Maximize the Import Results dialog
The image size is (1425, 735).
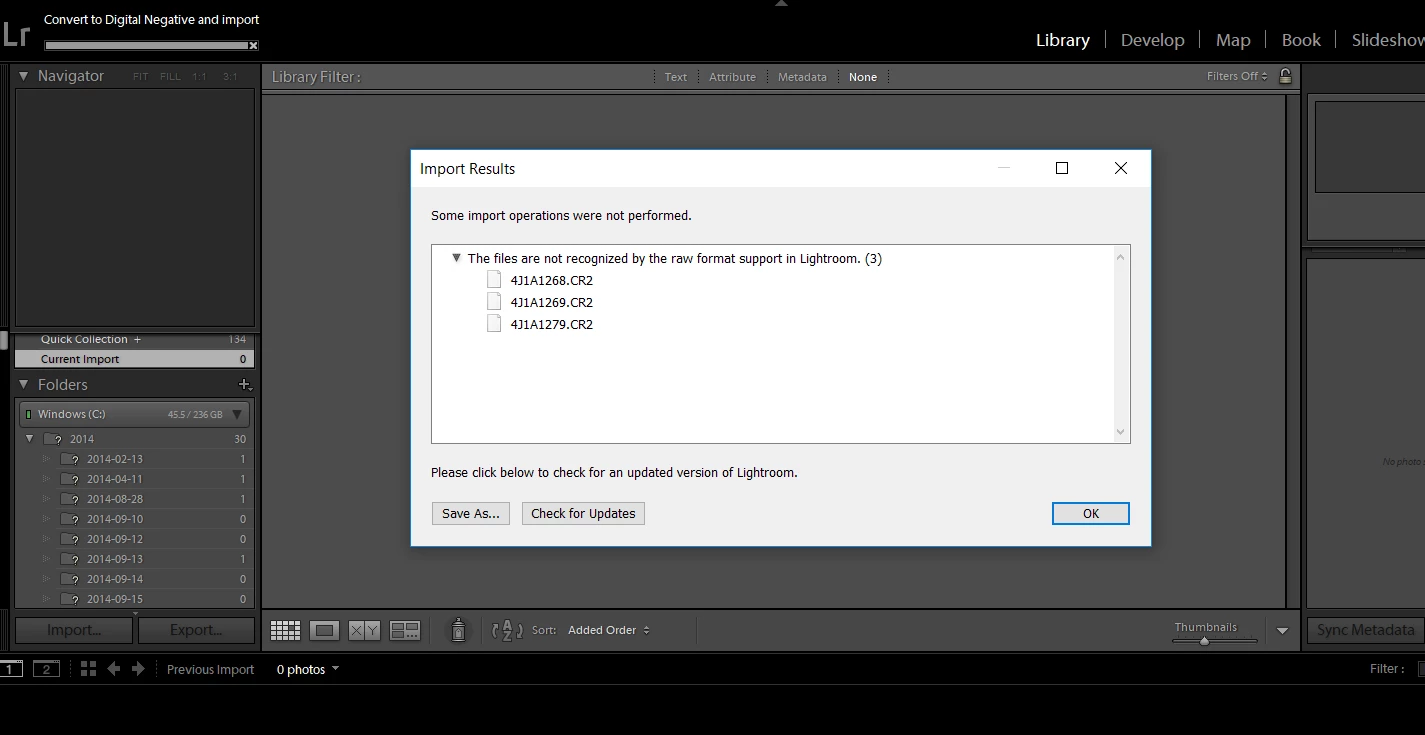point(1062,168)
